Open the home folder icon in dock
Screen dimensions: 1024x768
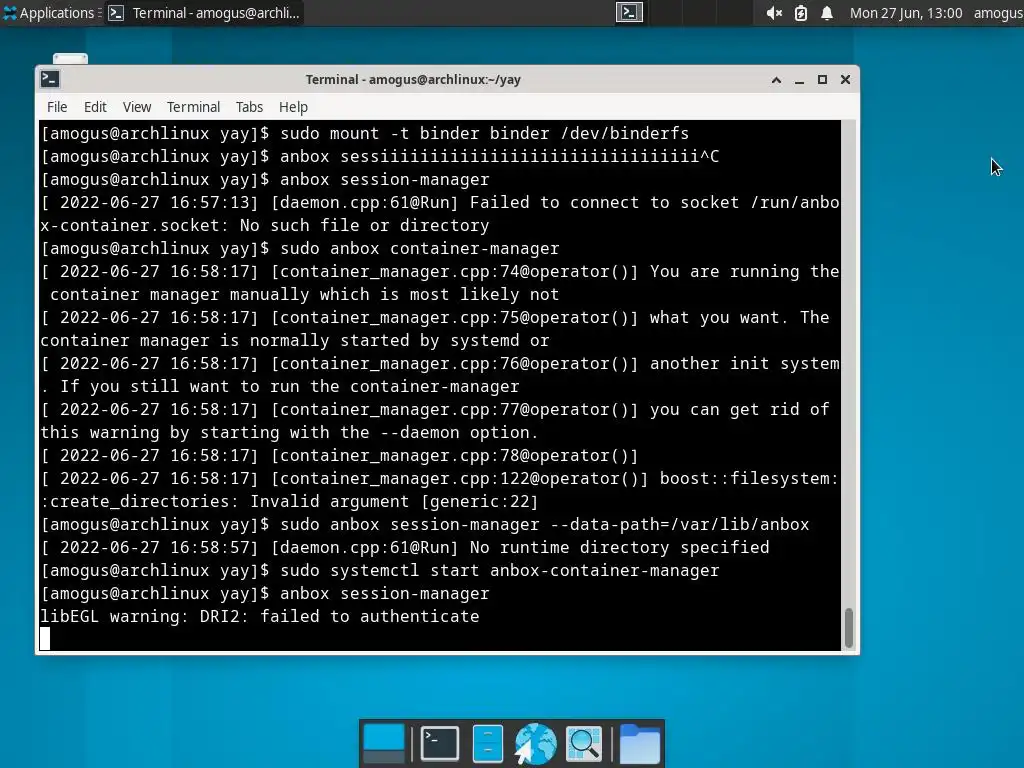pos(639,743)
